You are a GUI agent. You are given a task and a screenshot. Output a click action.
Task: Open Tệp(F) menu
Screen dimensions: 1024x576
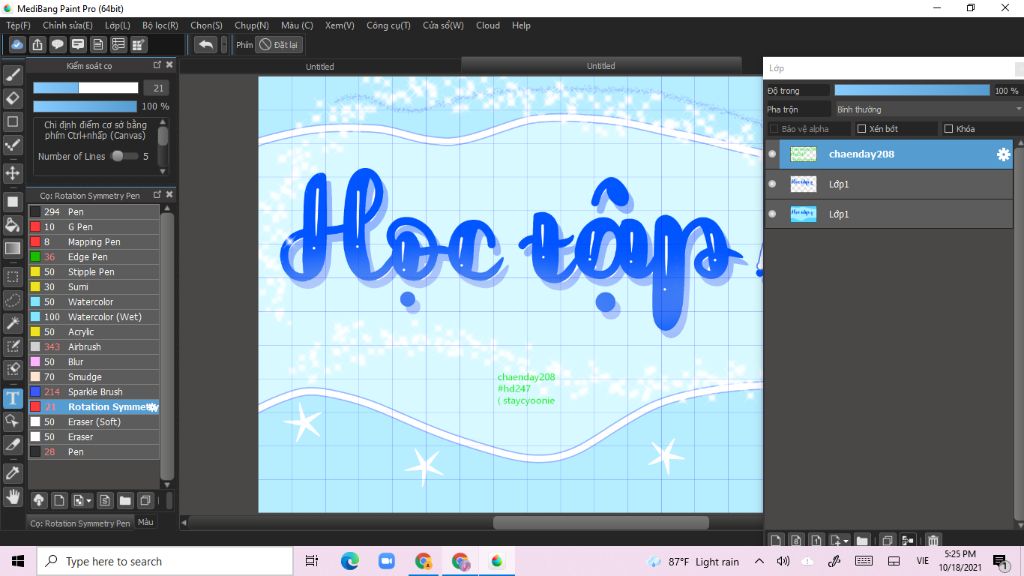(x=18, y=25)
